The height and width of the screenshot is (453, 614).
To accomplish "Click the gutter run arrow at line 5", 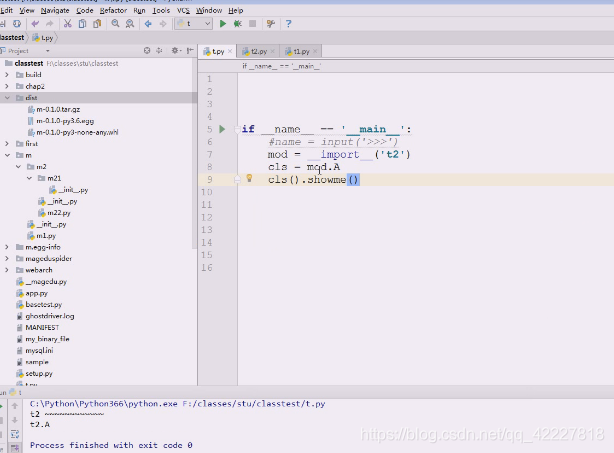I will (x=222, y=129).
